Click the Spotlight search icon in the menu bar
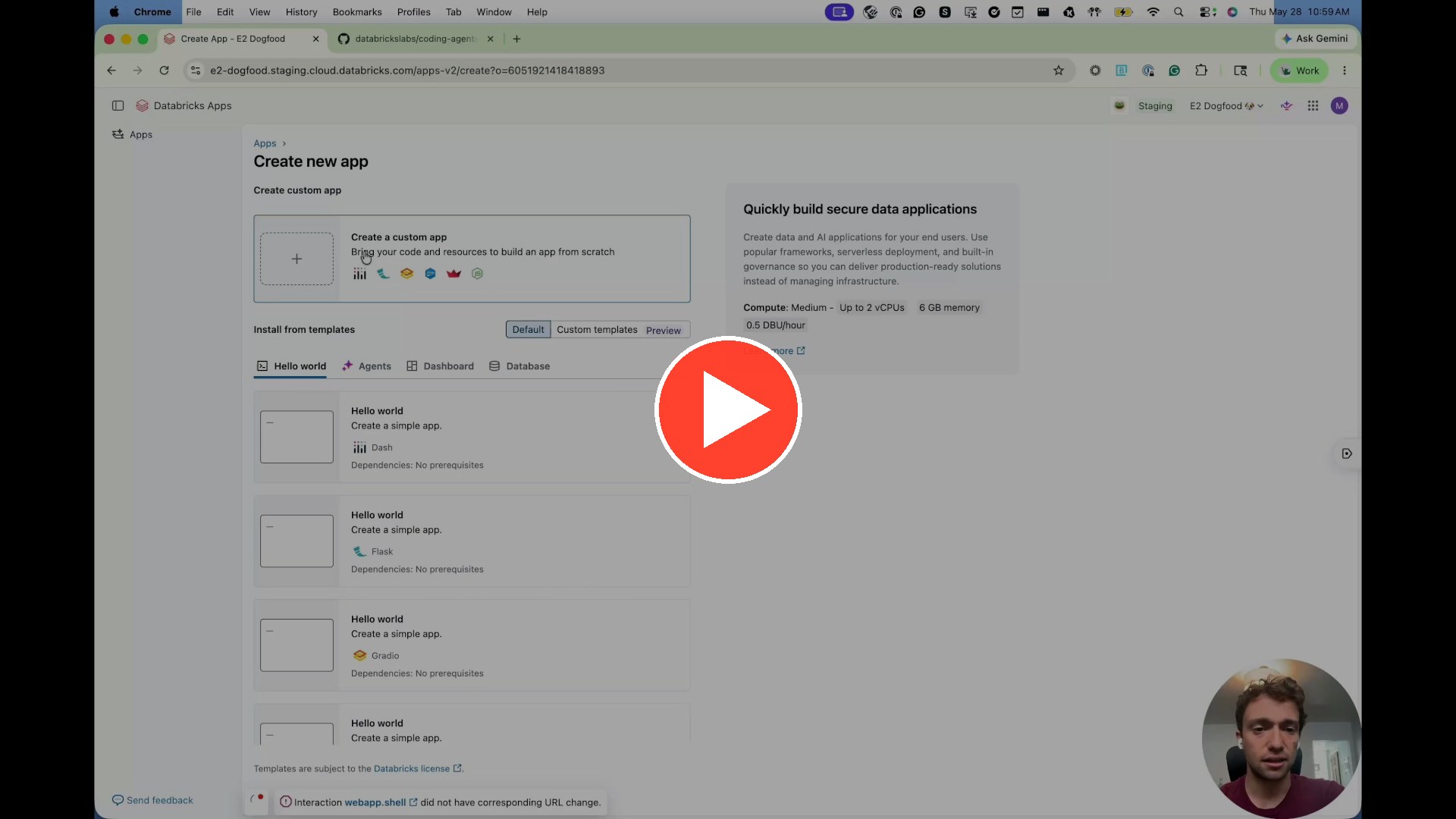The width and height of the screenshot is (1456, 819). pyautogui.click(x=1178, y=12)
